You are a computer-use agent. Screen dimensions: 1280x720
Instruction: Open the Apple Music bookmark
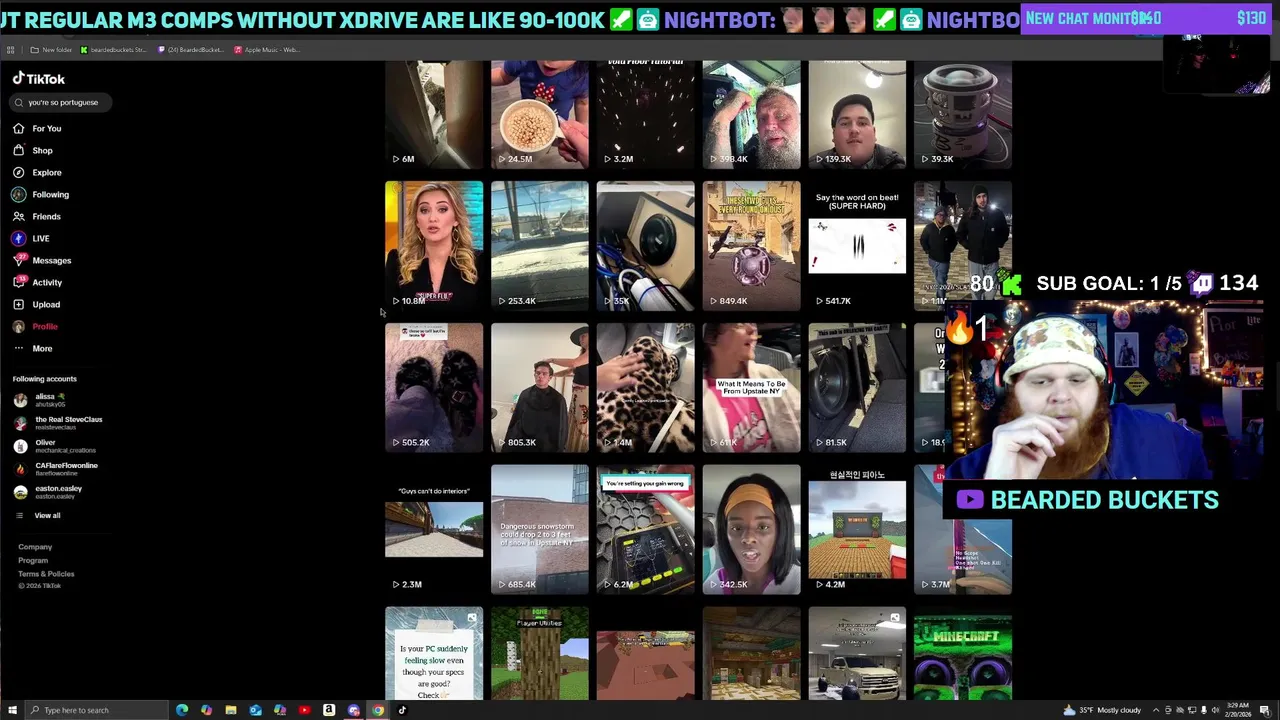pyautogui.click(x=267, y=49)
